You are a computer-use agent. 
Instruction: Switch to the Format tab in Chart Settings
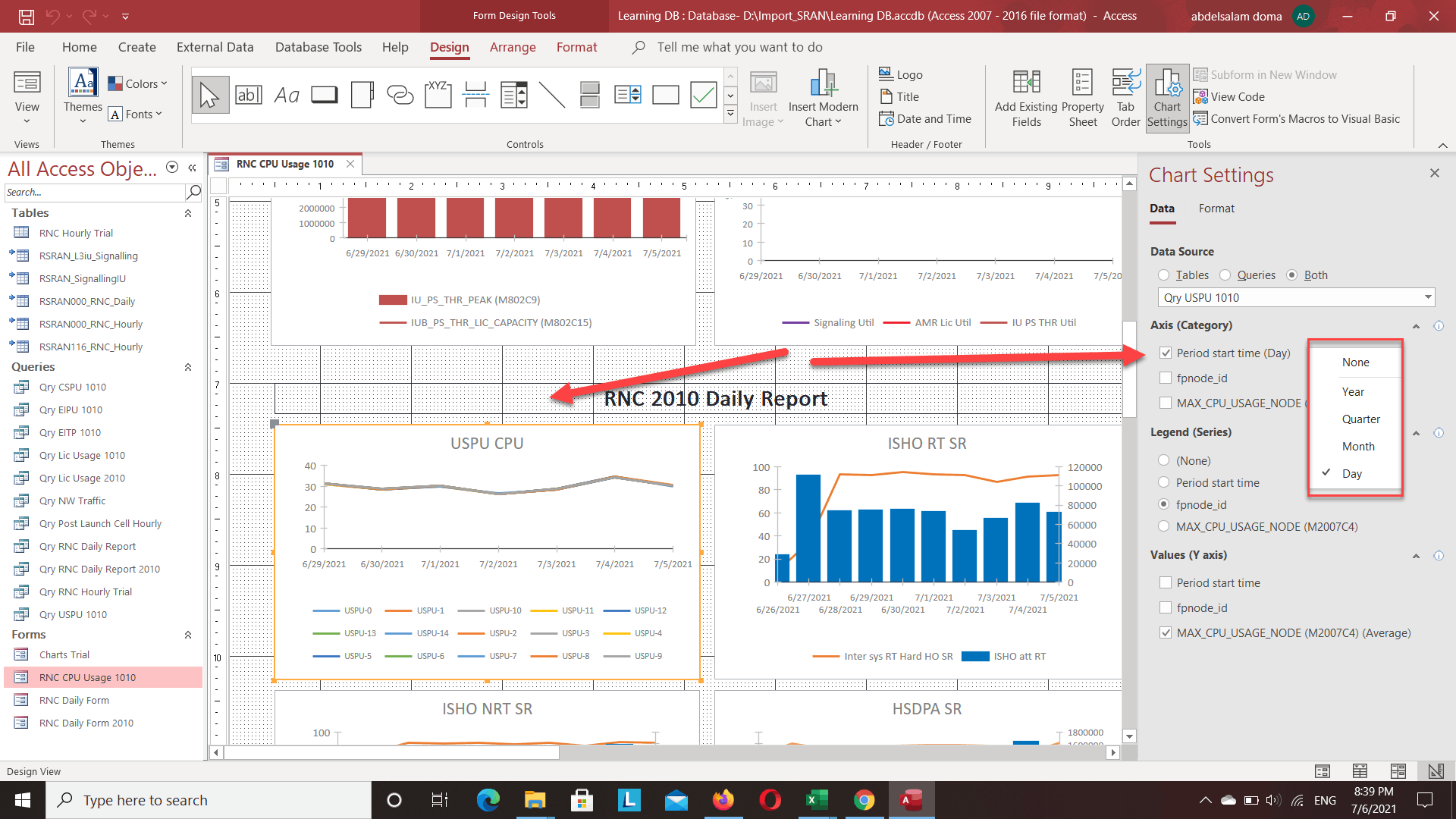coord(1216,209)
